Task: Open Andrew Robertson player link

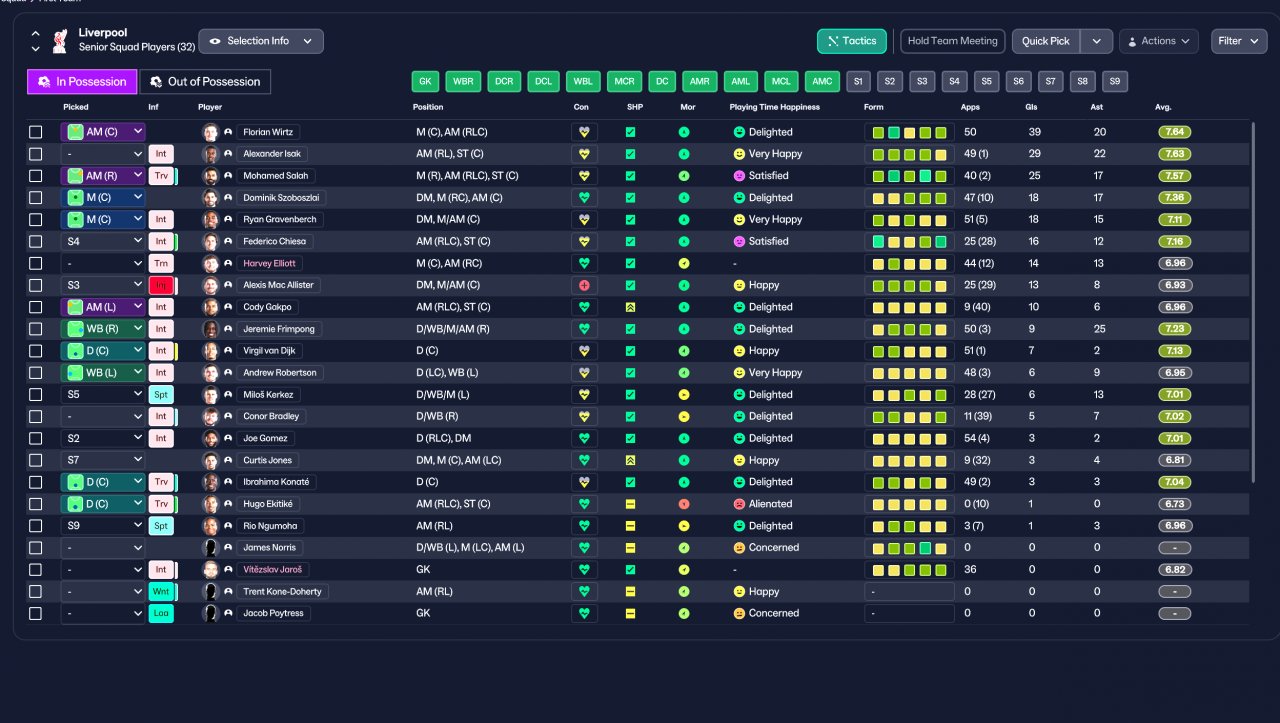Action: [280, 373]
